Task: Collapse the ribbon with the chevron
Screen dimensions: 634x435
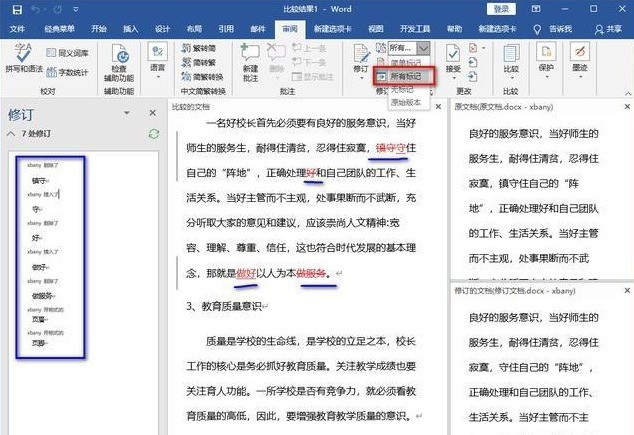Action: (628, 93)
